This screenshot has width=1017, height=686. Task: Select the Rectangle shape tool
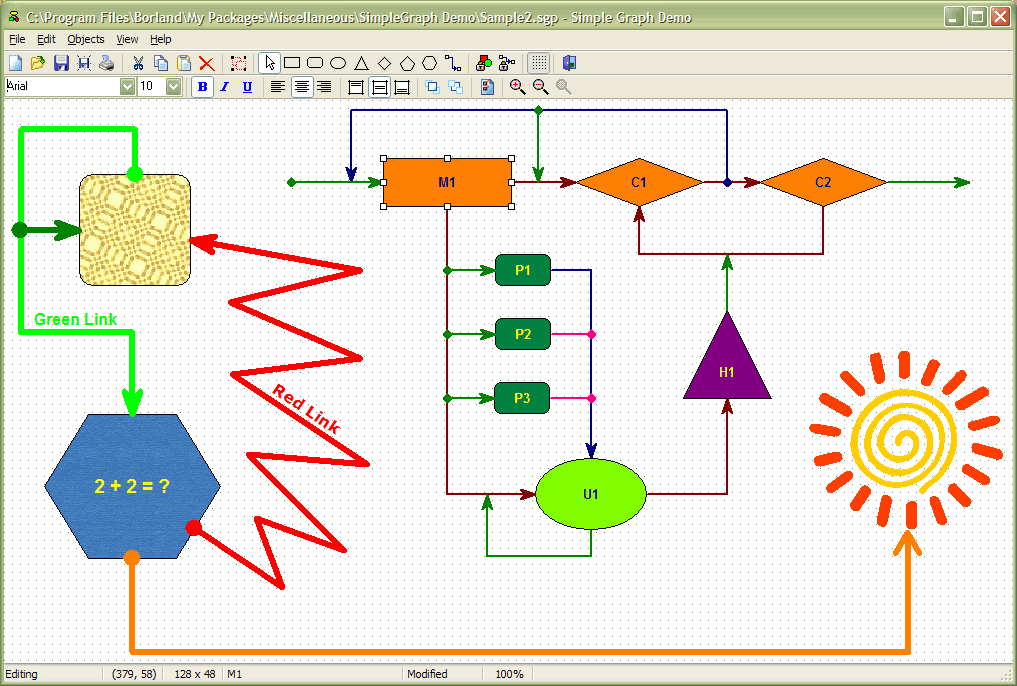[x=292, y=63]
